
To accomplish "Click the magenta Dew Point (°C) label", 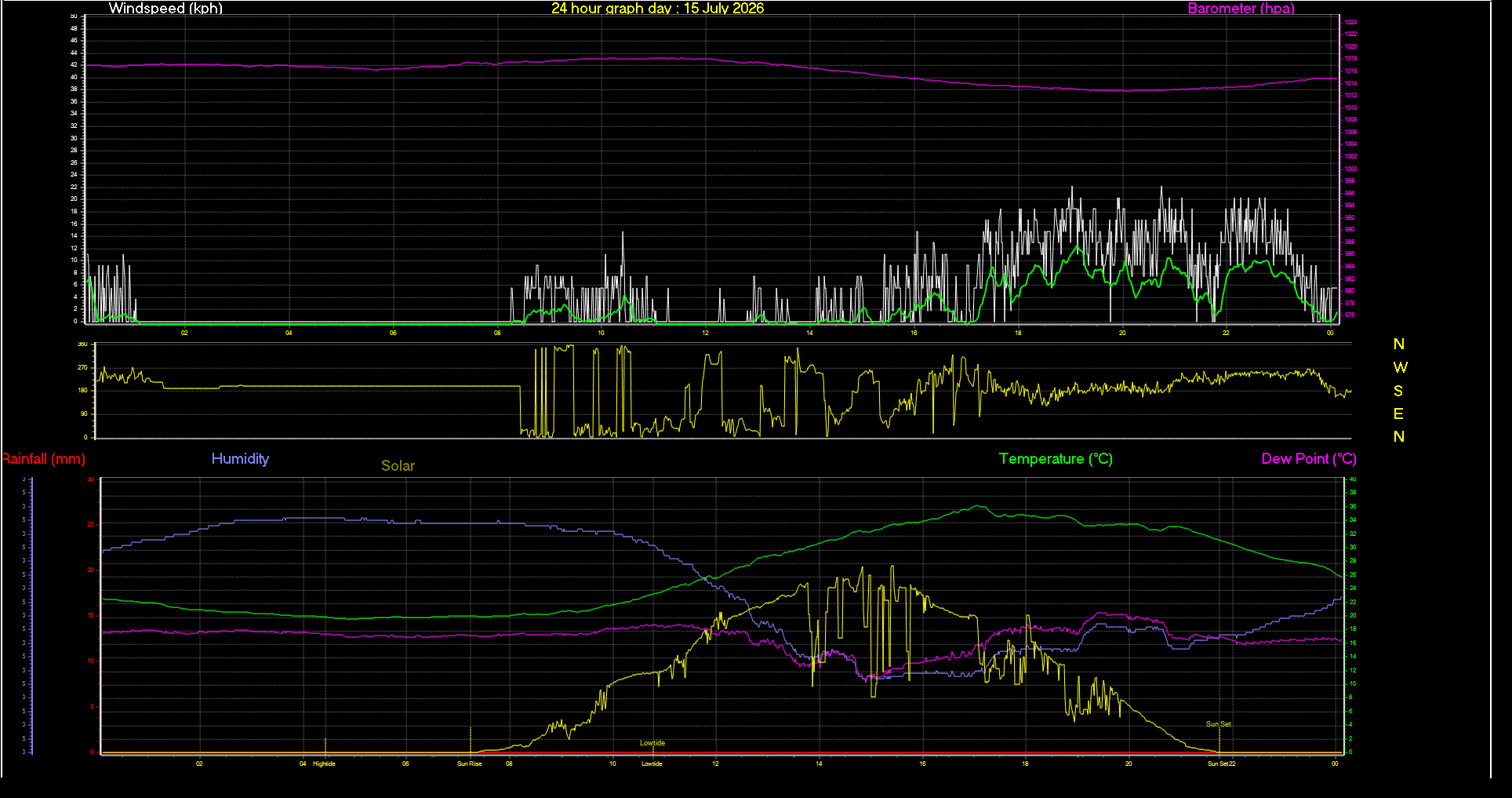I will click(1309, 459).
